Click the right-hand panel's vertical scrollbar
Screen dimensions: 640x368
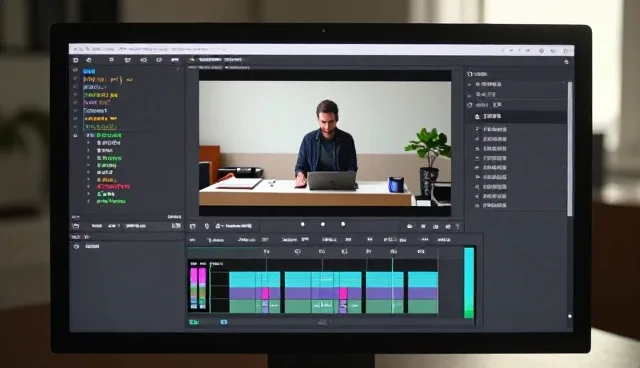pos(570,149)
